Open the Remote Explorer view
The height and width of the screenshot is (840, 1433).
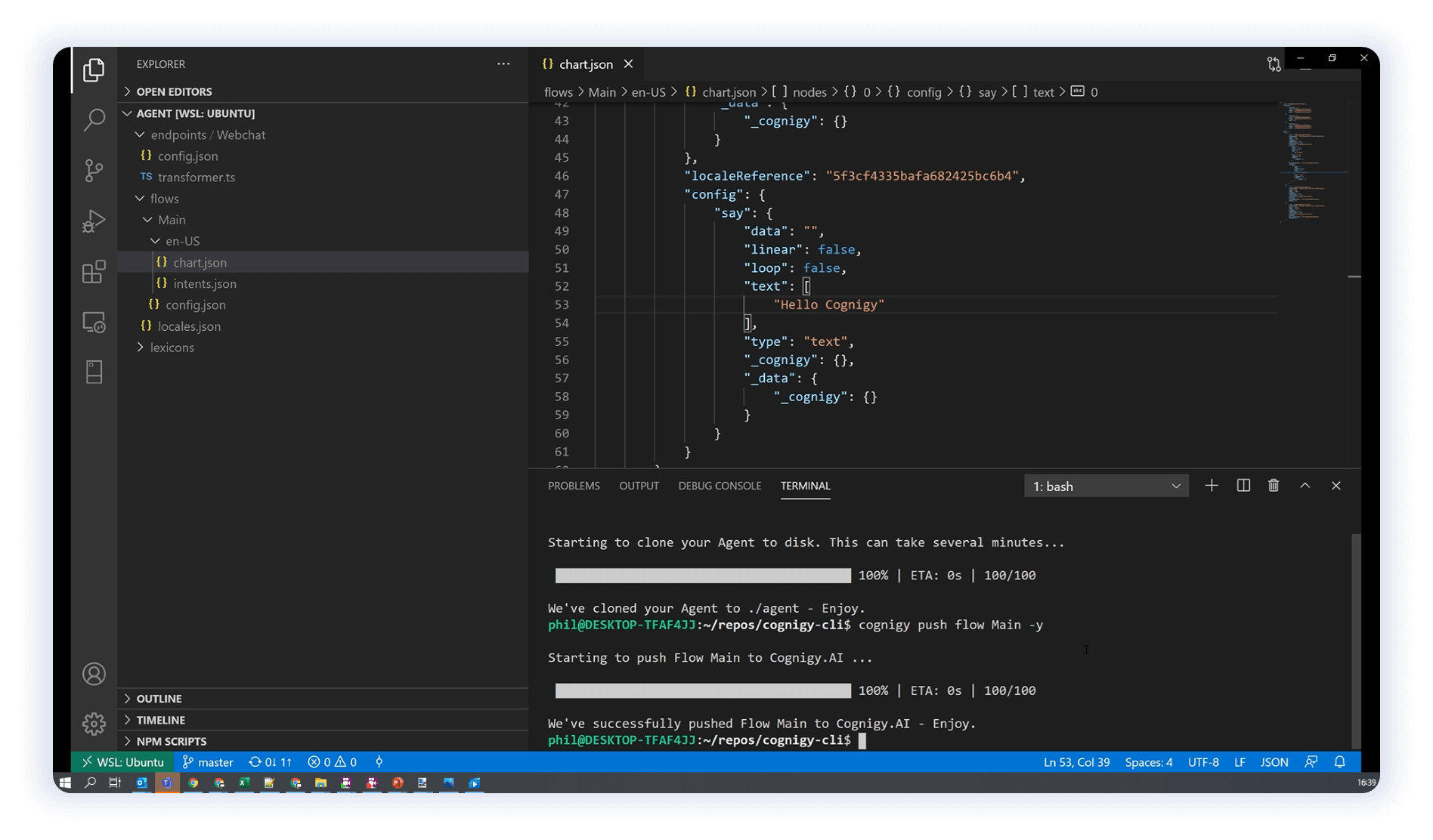tap(94, 322)
